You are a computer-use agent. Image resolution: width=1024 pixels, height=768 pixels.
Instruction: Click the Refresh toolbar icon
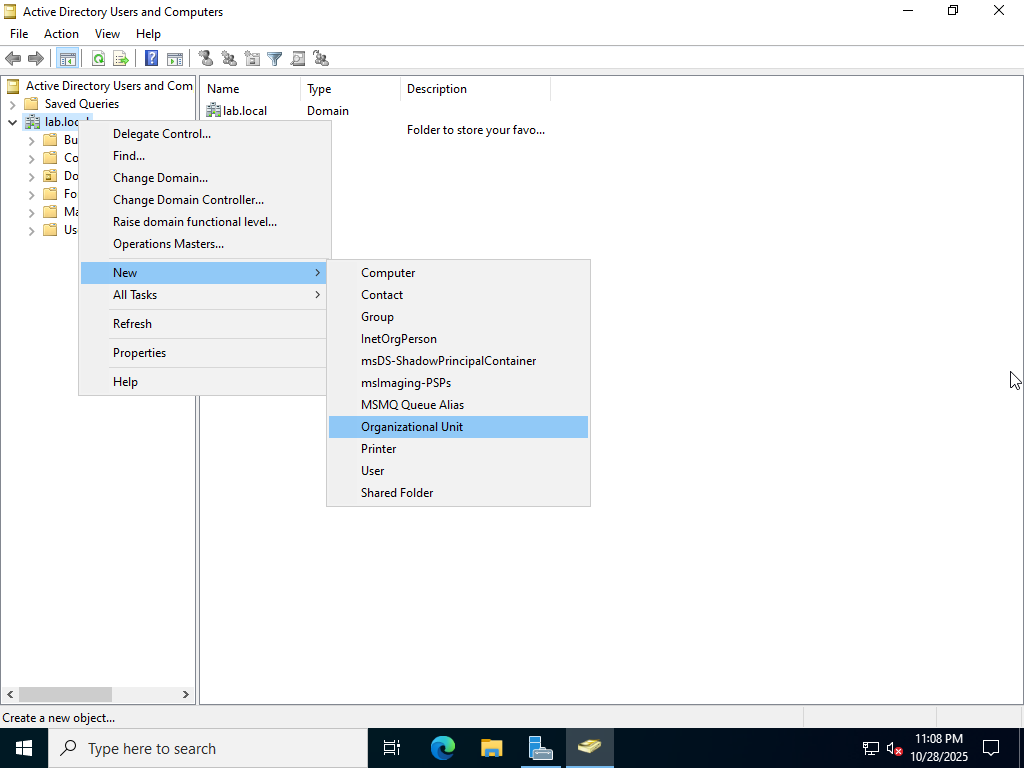[98, 58]
